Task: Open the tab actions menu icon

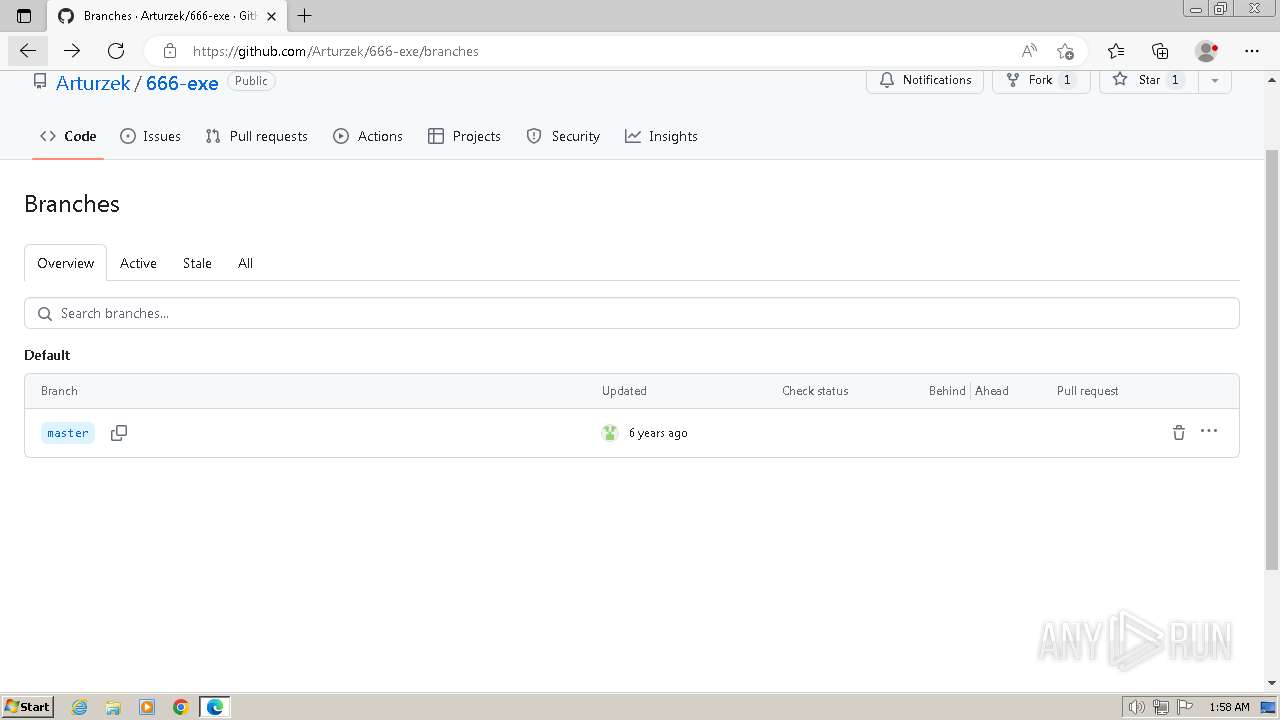Action: (24, 16)
